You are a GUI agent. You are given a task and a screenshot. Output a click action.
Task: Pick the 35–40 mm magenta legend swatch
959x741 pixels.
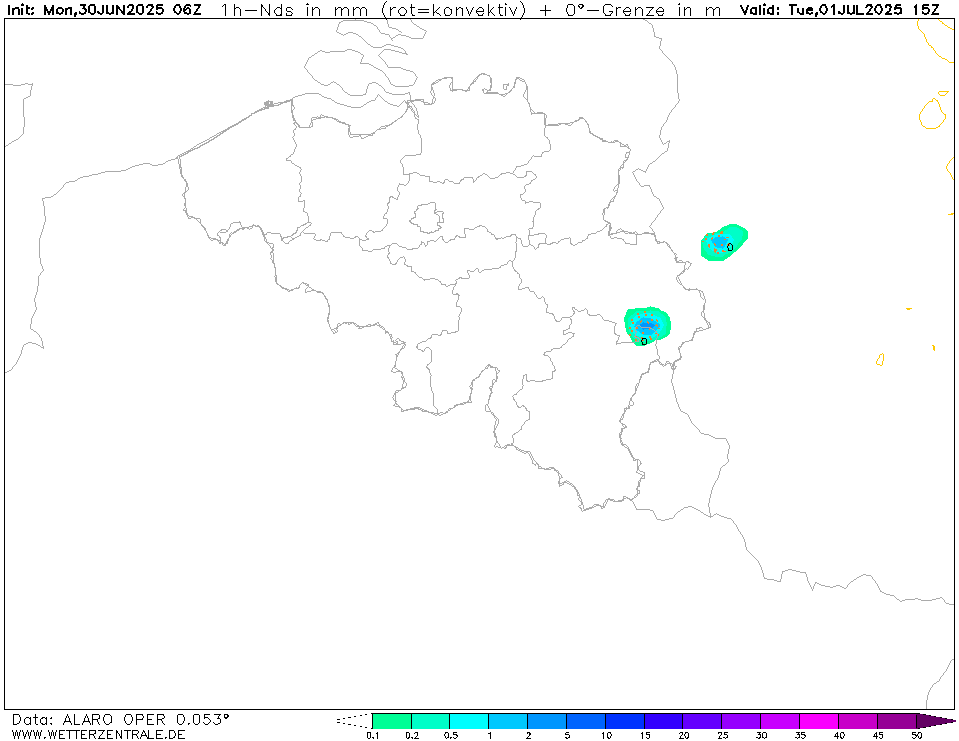[x=818, y=721]
